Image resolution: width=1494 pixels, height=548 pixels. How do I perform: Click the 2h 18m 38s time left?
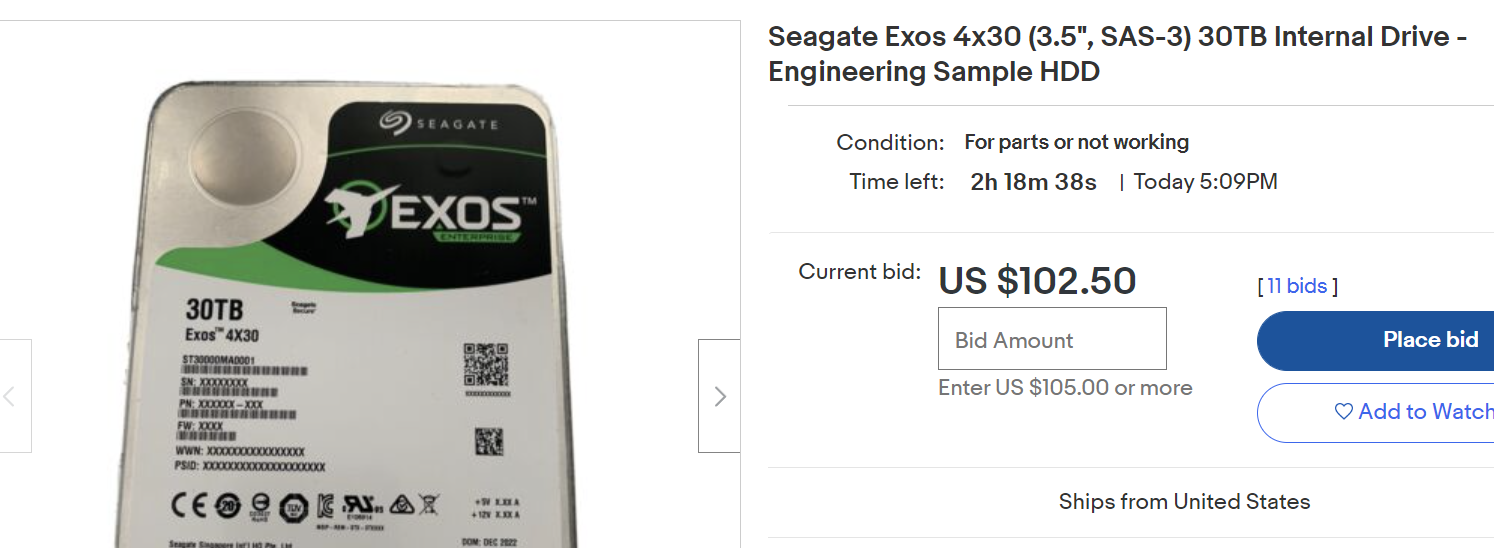point(1033,182)
